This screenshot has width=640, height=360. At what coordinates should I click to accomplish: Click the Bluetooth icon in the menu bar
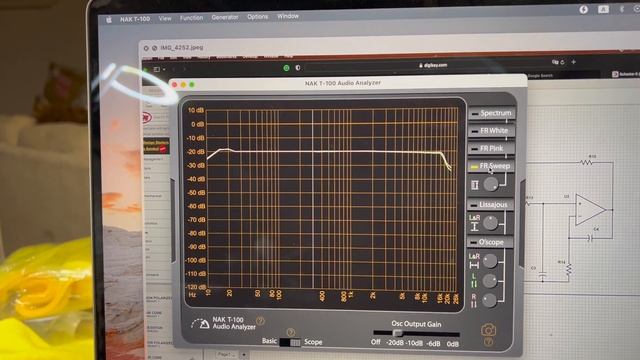coord(622,9)
